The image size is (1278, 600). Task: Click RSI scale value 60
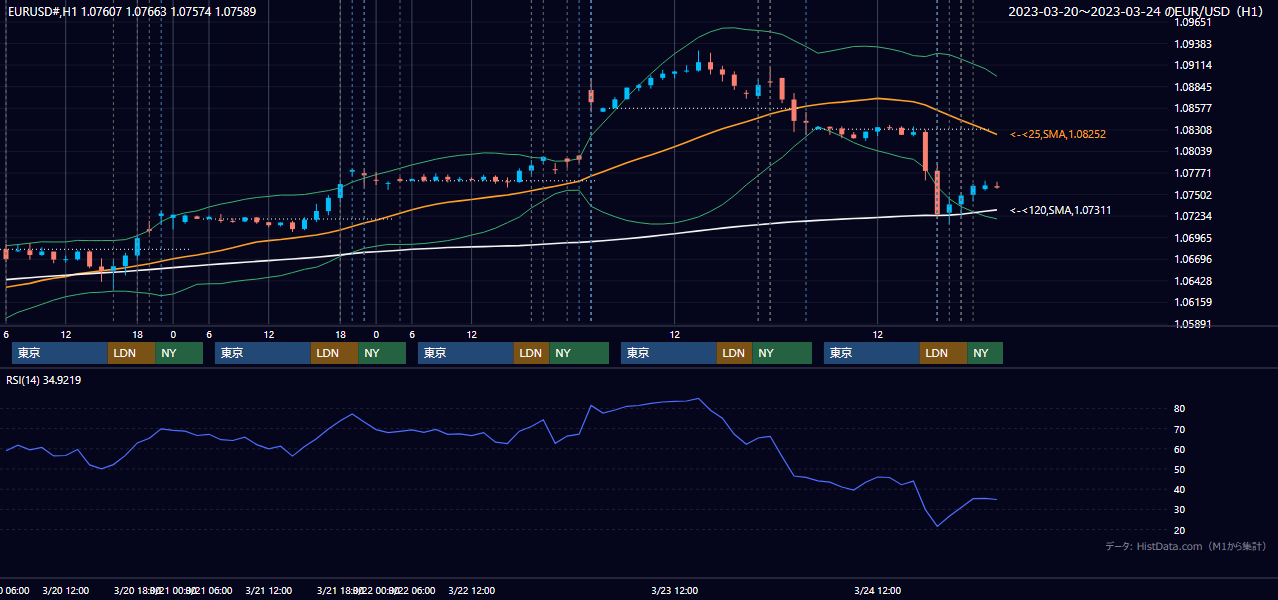[x=1180, y=449]
